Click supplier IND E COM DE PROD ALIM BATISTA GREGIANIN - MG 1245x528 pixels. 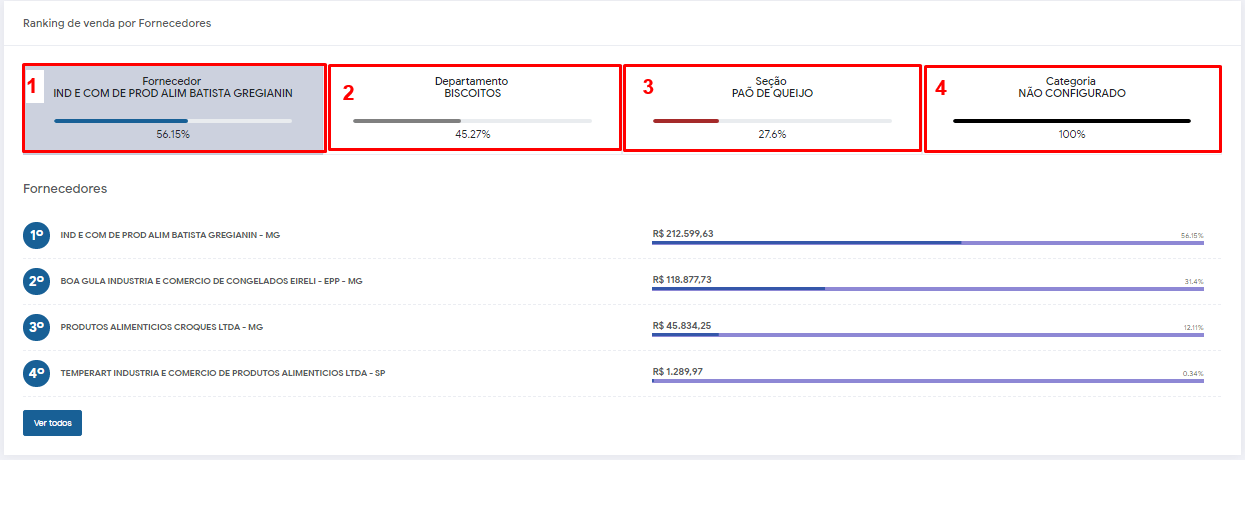coord(170,235)
